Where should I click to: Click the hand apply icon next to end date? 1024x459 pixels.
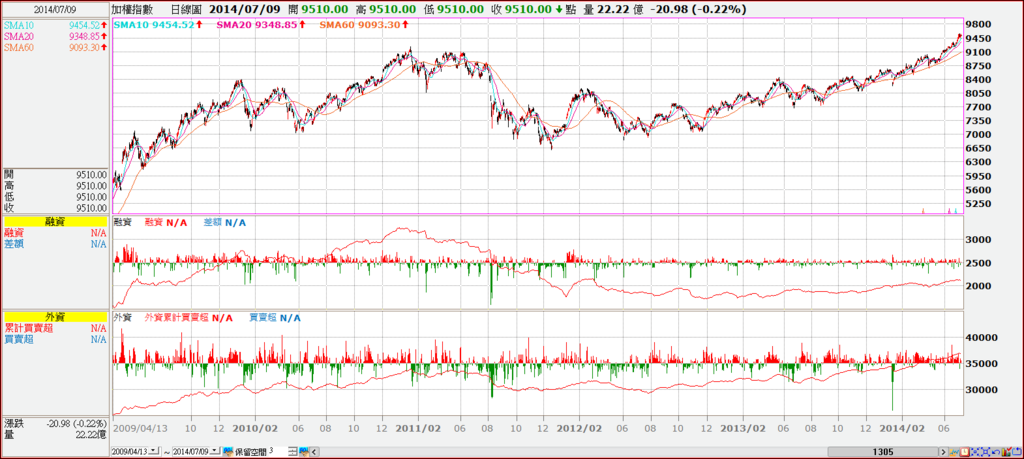point(228,451)
